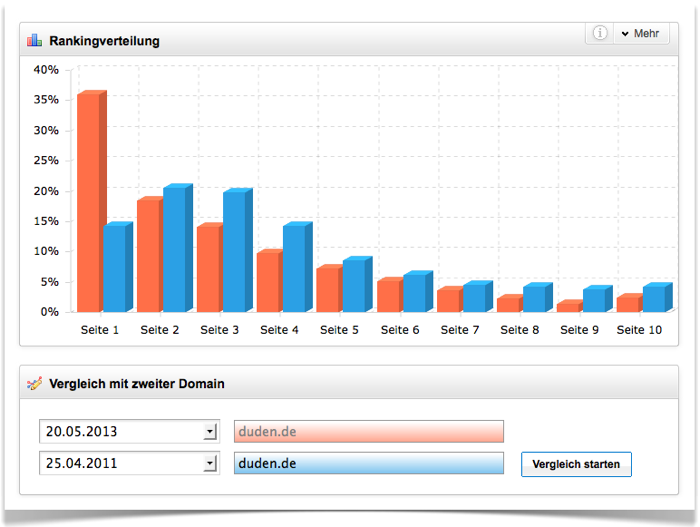The width and height of the screenshot is (700, 527).
Task: Click the orange bar for Seite 5
Action: point(329,289)
